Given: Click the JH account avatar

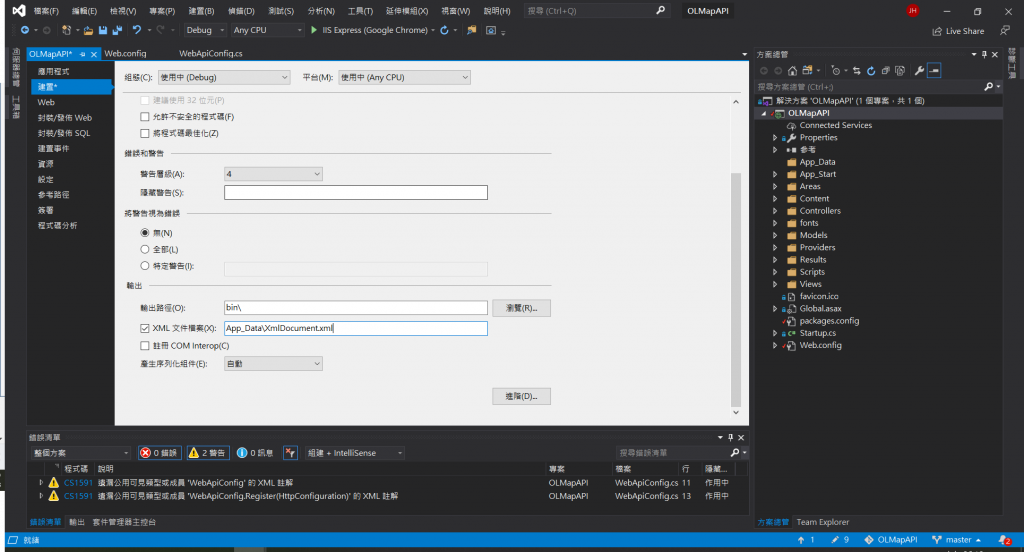Looking at the screenshot, I should 913,10.
